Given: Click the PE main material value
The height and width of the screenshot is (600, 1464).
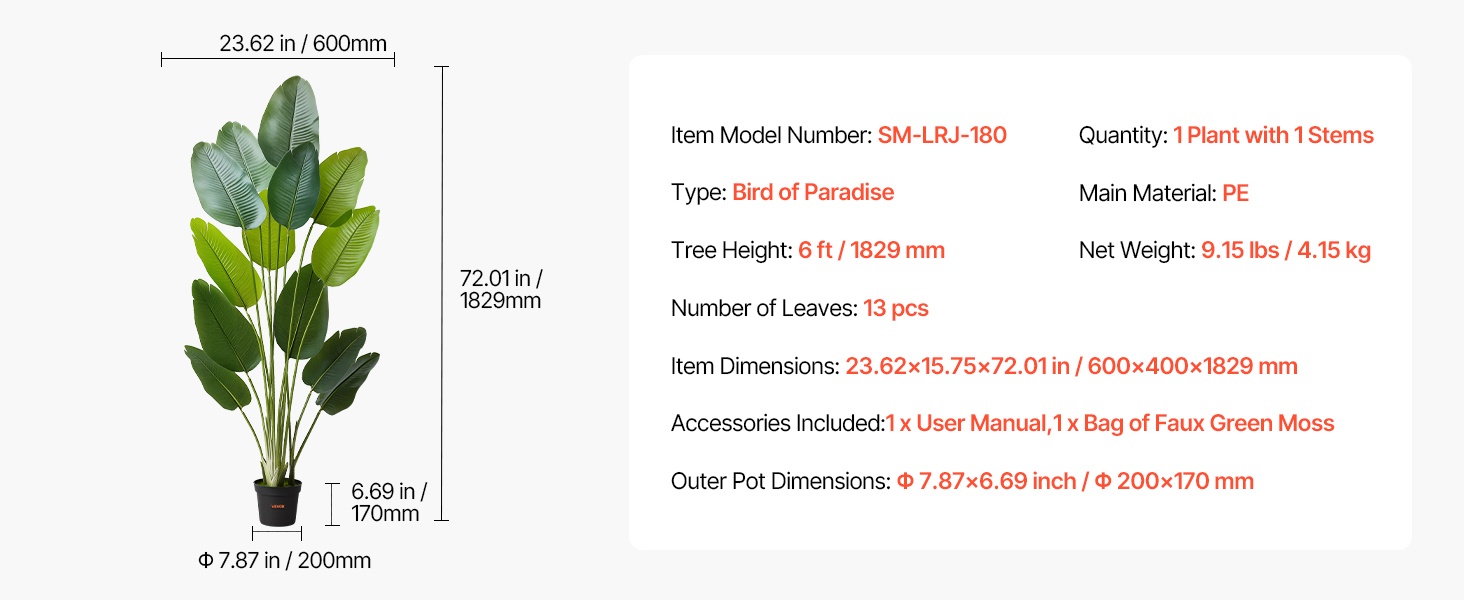Looking at the screenshot, I should point(1235,193).
